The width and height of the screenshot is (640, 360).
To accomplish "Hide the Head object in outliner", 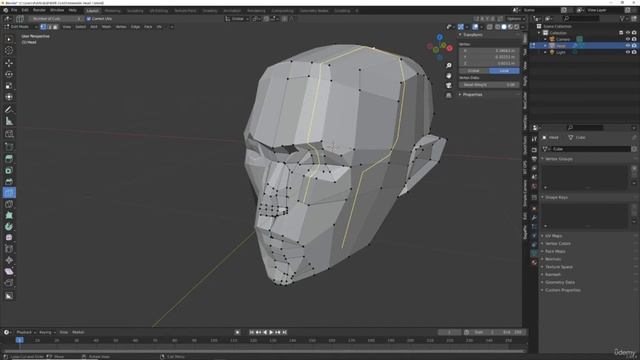I will [627, 46].
